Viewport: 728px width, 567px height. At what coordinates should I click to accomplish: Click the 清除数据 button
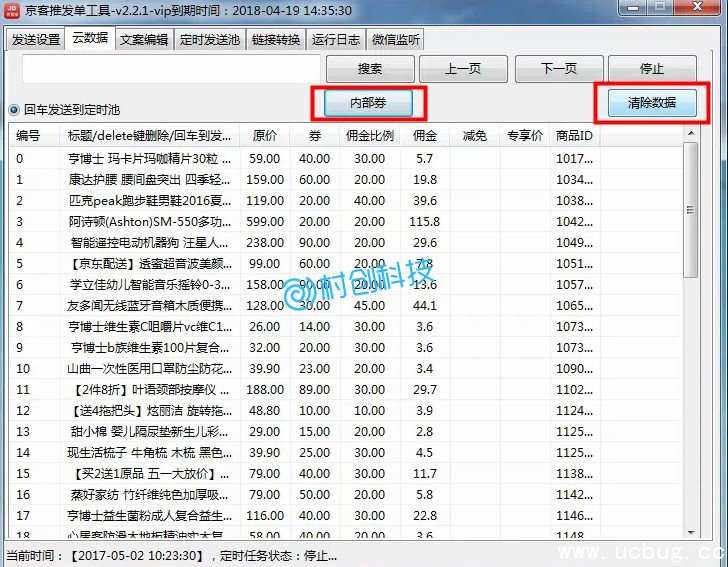coord(652,103)
